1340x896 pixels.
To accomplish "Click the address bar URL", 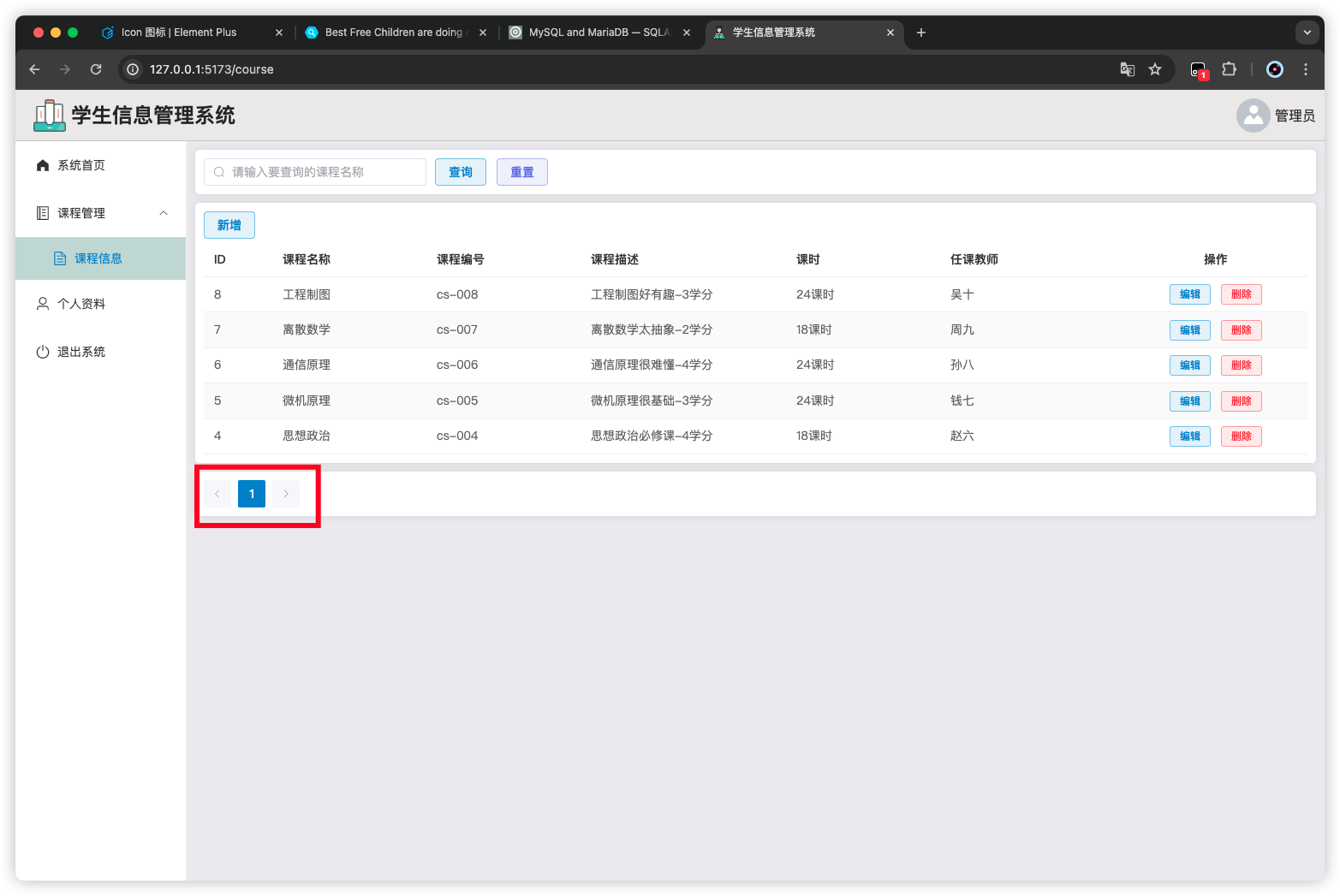I will pyautogui.click(x=211, y=69).
